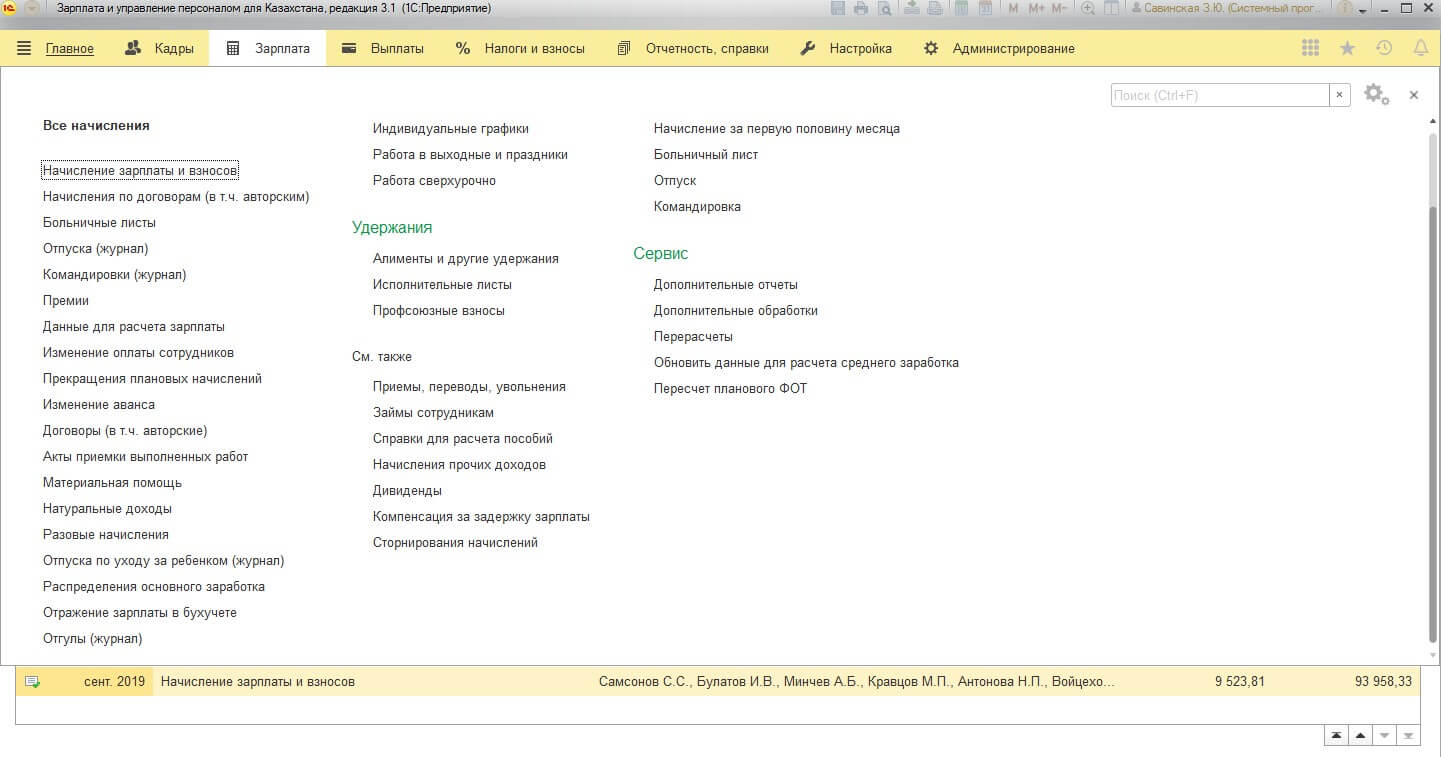Open print preview magnifier icon
The height and width of the screenshot is (757, 1441).
(884, 9)
